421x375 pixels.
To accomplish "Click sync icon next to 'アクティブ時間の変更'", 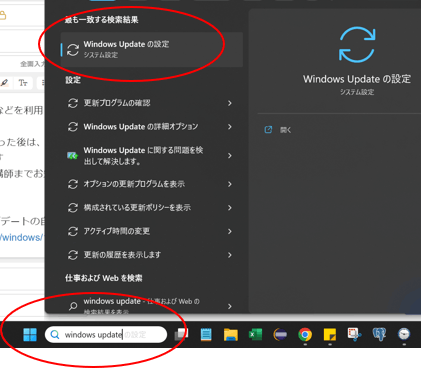I will tap(73, 231).
